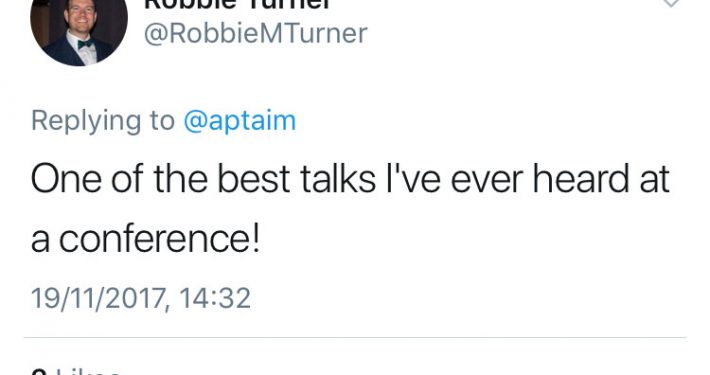Click the word 'conference!' in the tweet
The height and width of the screenshot is (375, 710).
[x=159, y=239]
